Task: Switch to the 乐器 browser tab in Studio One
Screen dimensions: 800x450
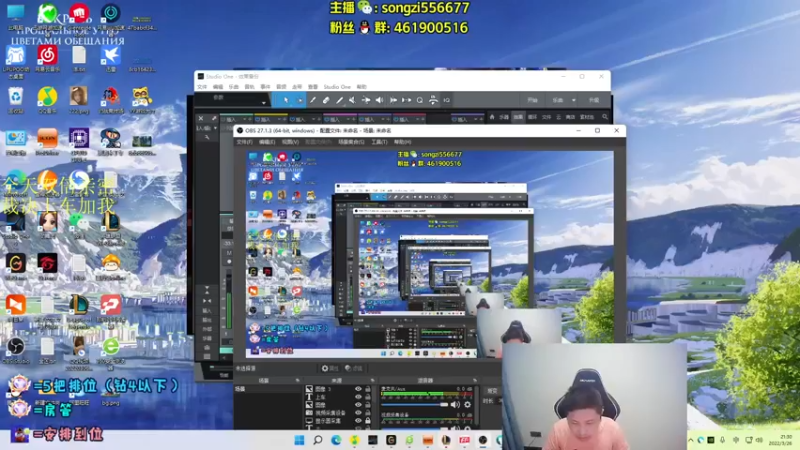Action: coord(504,117)
